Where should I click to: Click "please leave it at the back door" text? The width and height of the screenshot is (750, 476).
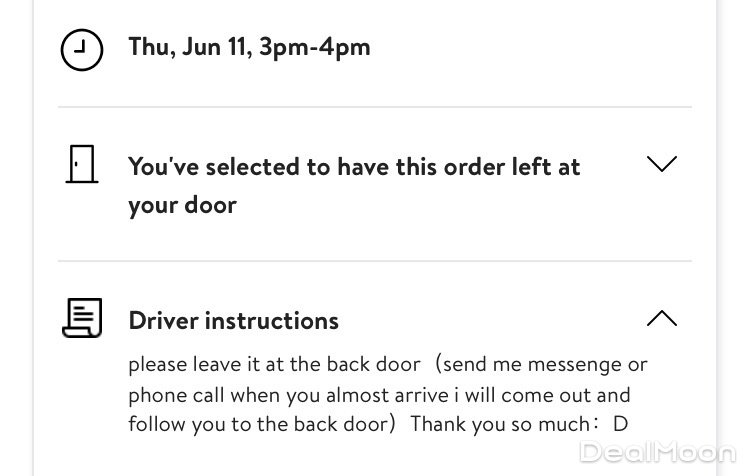click(260, 364)
